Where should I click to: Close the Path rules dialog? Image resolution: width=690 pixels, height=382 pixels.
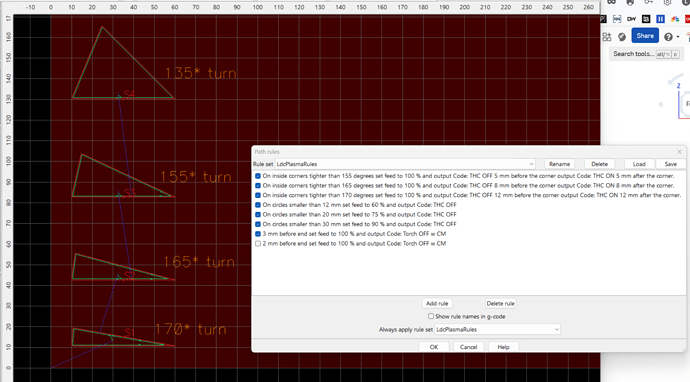point(679,151)
